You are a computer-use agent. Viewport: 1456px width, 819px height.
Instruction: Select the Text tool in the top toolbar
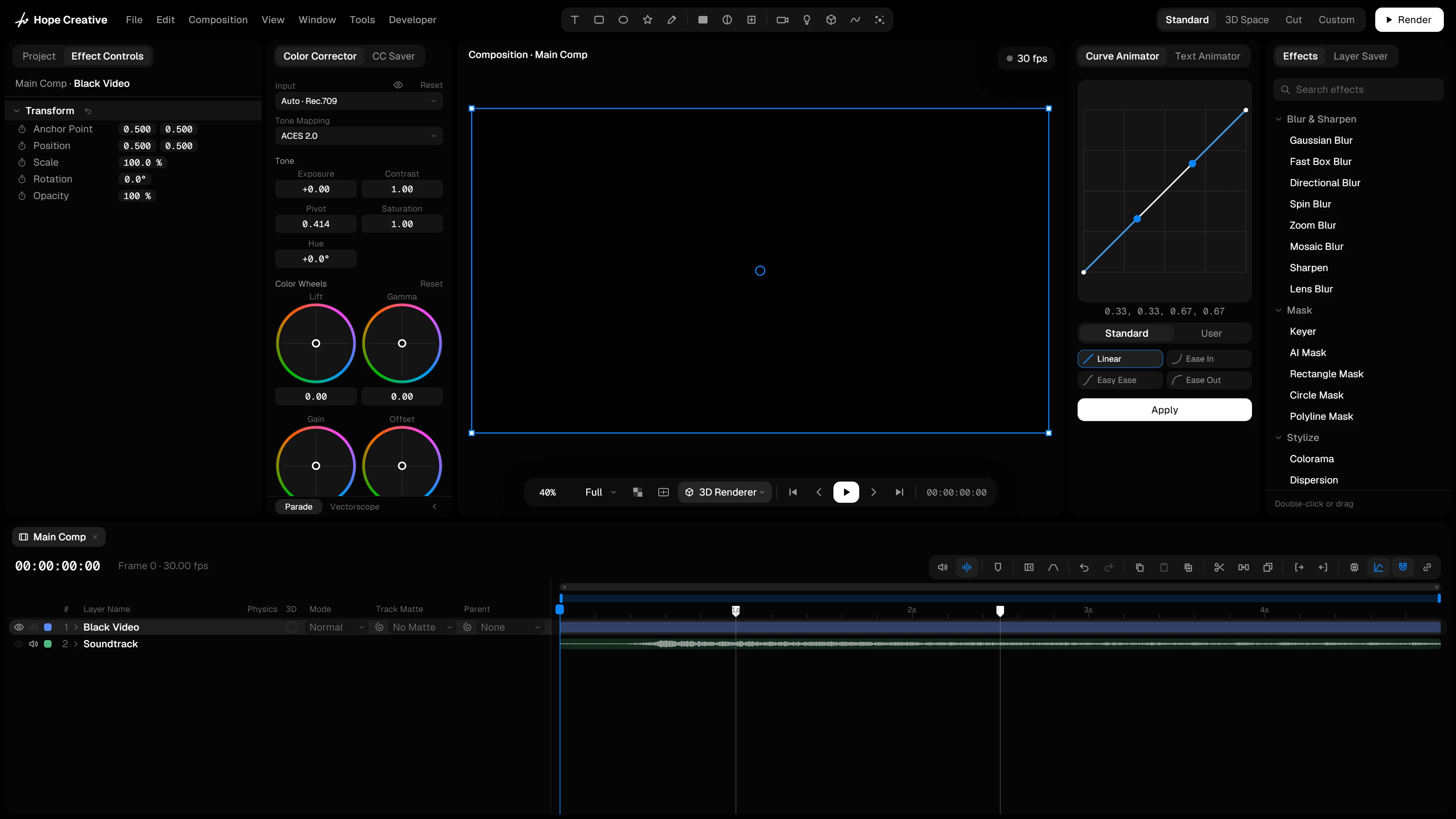[x=574, y=20]
